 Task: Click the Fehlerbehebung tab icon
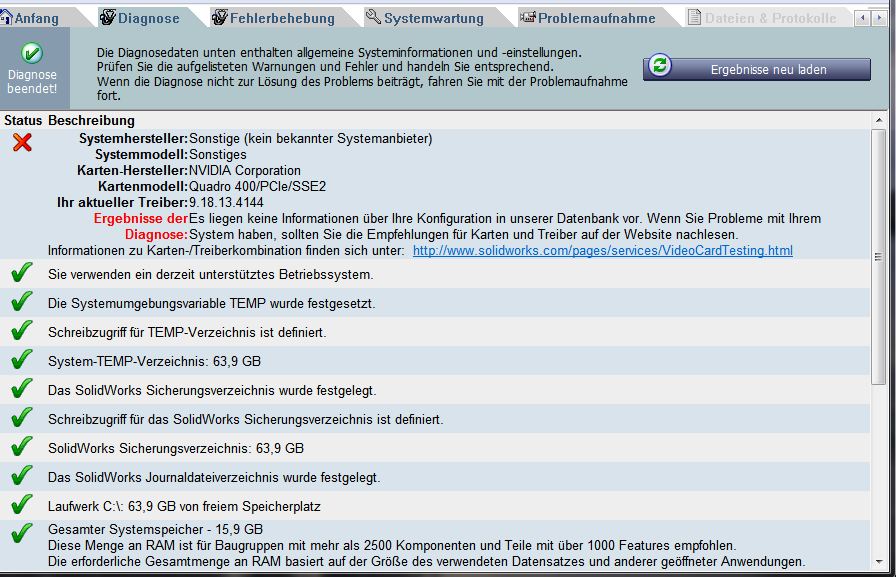(219, 17)
